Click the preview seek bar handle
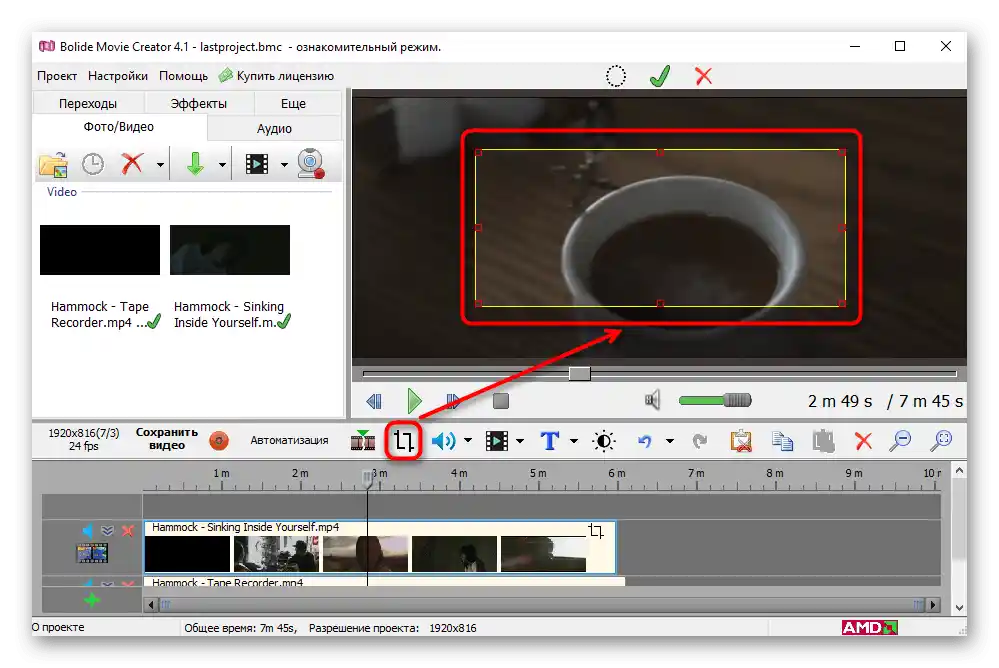 click(x=579, y=374)
